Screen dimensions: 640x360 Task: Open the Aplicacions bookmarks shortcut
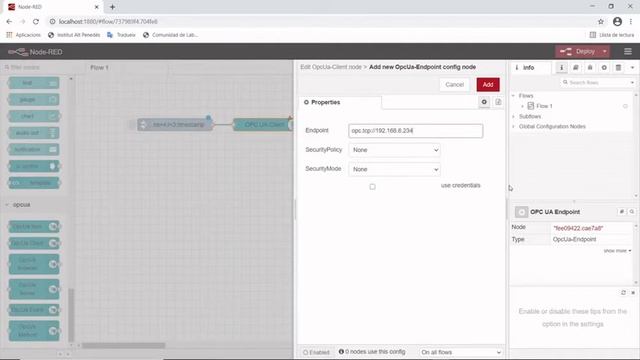(x=23, y=35)
